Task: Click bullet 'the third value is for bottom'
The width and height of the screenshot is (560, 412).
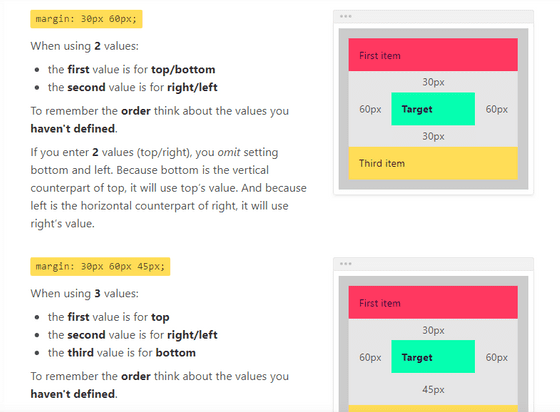Action: pyautogui.click(x=122, y=353)
